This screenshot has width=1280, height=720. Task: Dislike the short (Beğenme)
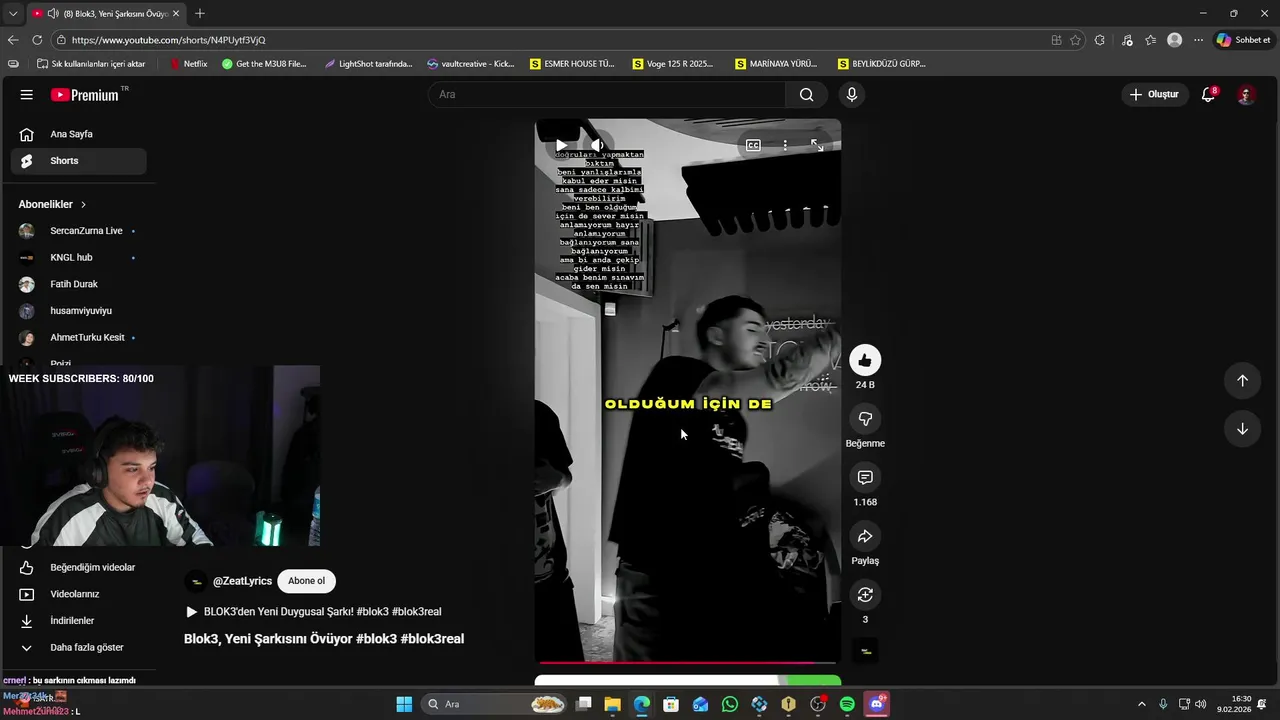click(x=865, y=419)
